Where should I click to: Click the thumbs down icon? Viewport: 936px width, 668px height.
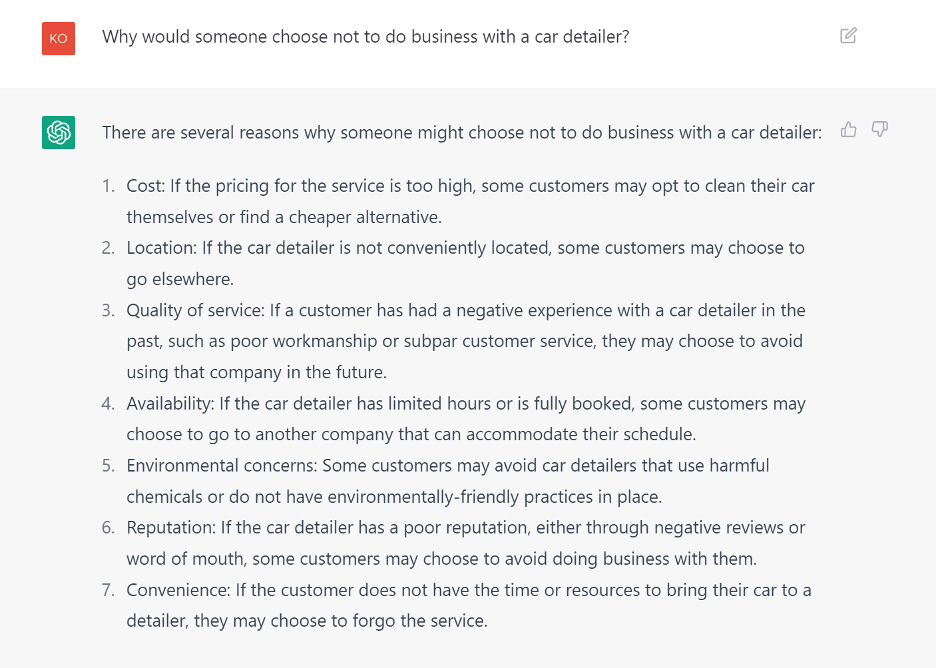point(880,129)
